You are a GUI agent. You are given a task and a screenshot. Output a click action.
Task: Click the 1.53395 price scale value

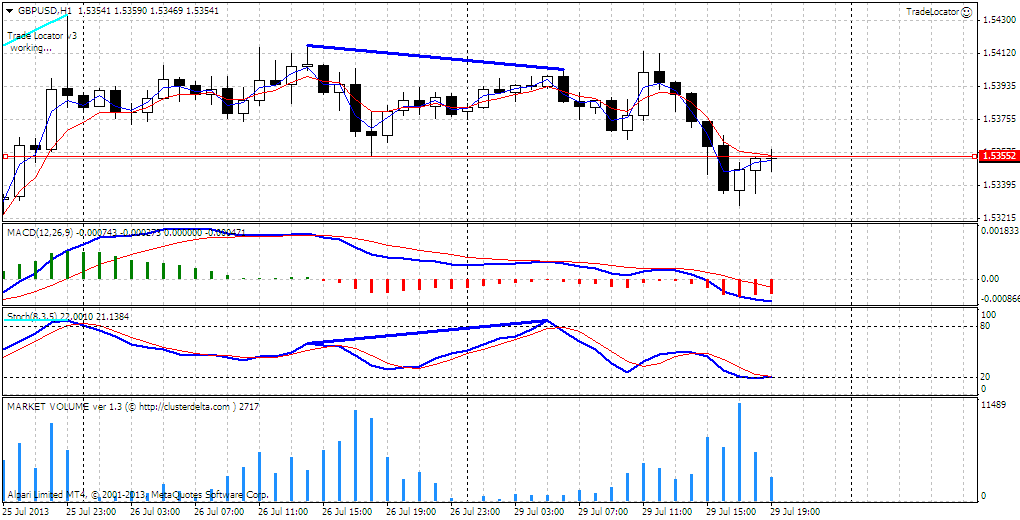click(x=997, y=185)
